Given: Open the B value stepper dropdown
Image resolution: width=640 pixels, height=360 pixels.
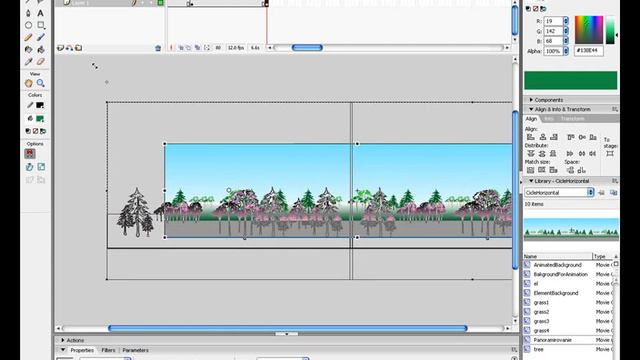Looking at the screenshot, I should click(x=566, y=41).
